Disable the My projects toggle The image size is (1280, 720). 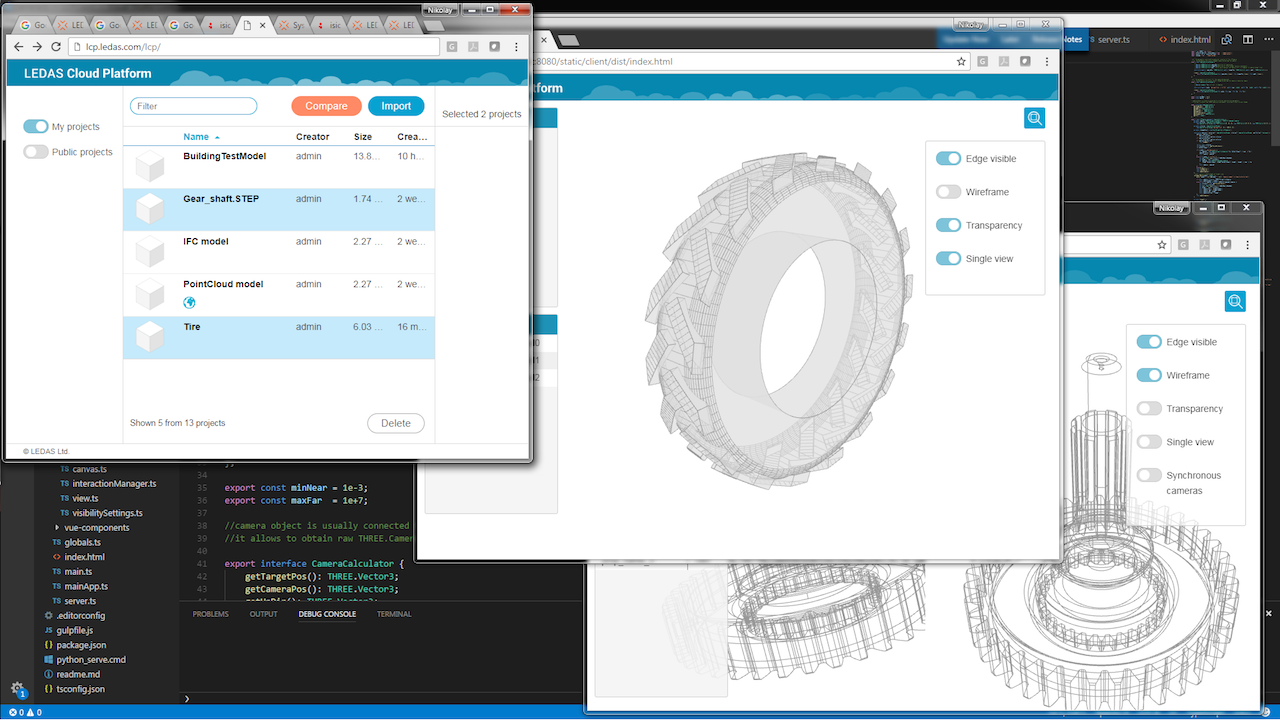point(36,127)
